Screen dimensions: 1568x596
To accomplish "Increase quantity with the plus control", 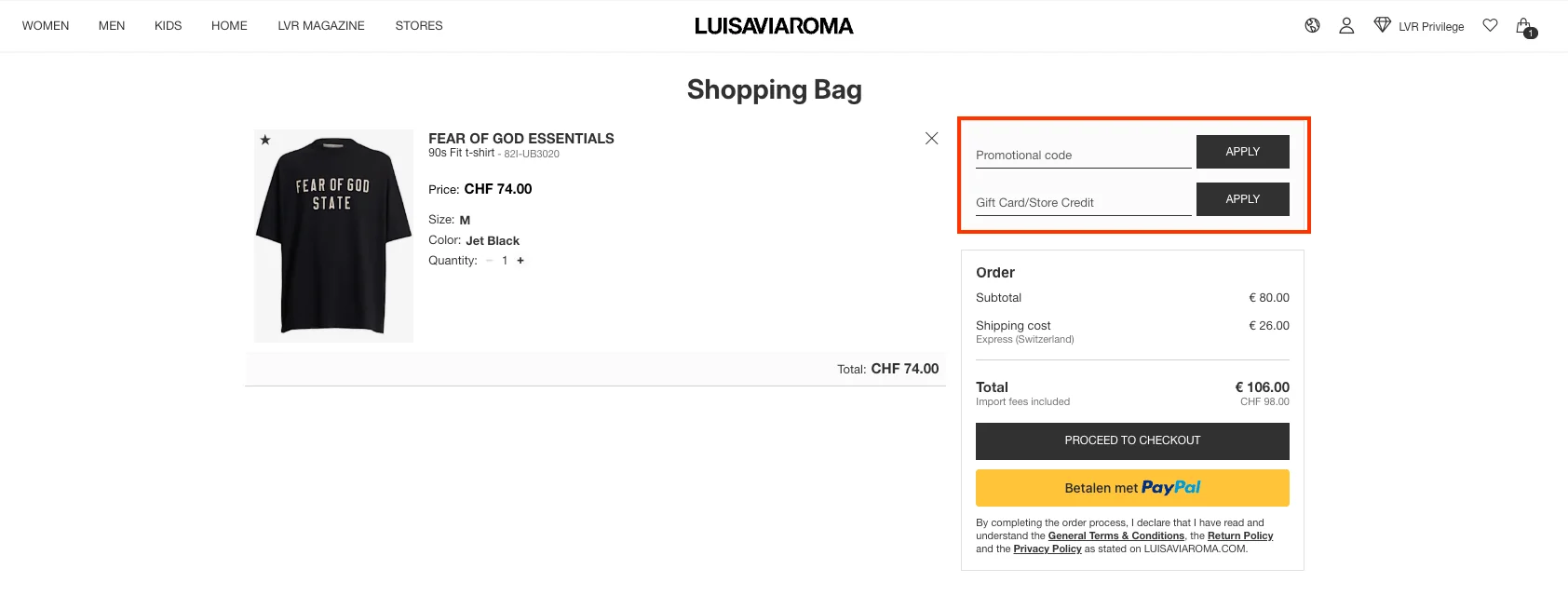I will click(x=520, y=261).
